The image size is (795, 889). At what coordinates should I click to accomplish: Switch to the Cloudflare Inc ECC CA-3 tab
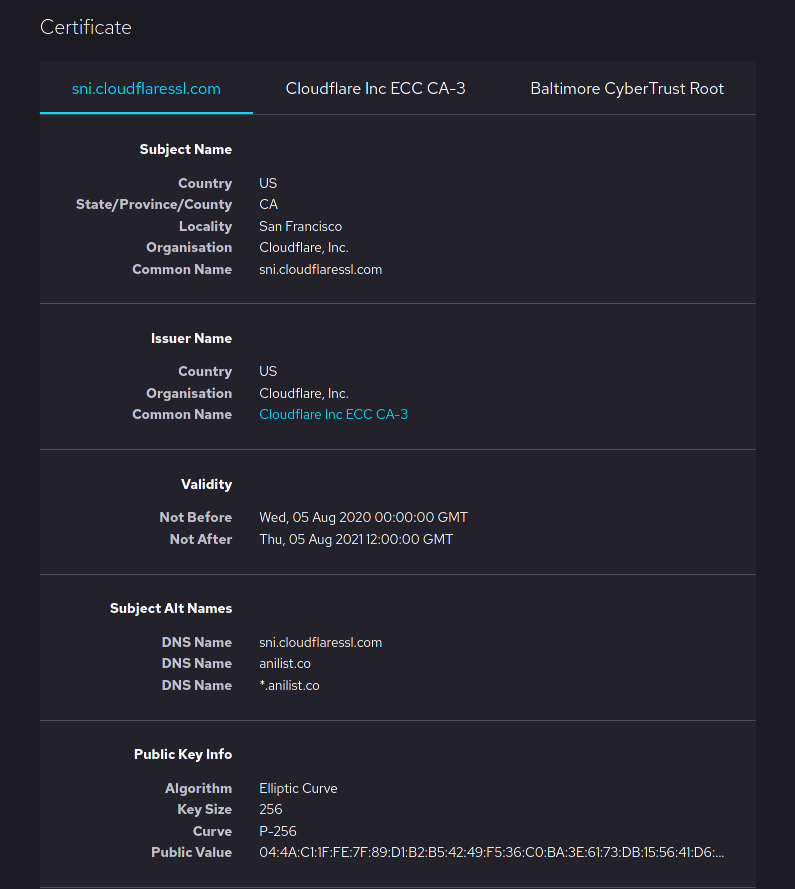point(375,88)
